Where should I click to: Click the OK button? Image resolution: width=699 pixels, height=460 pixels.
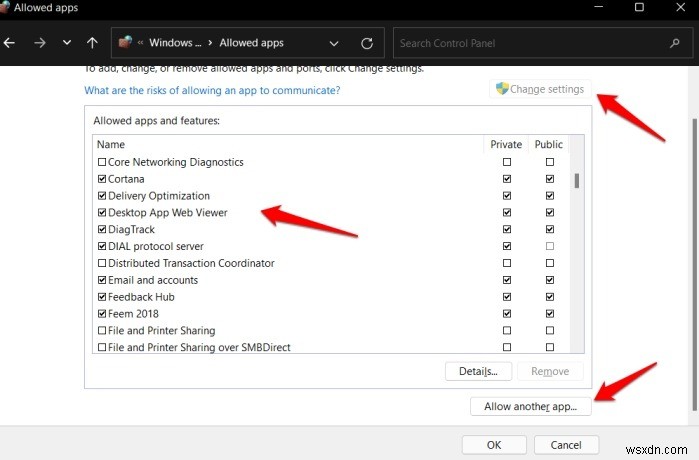point(494,445)
